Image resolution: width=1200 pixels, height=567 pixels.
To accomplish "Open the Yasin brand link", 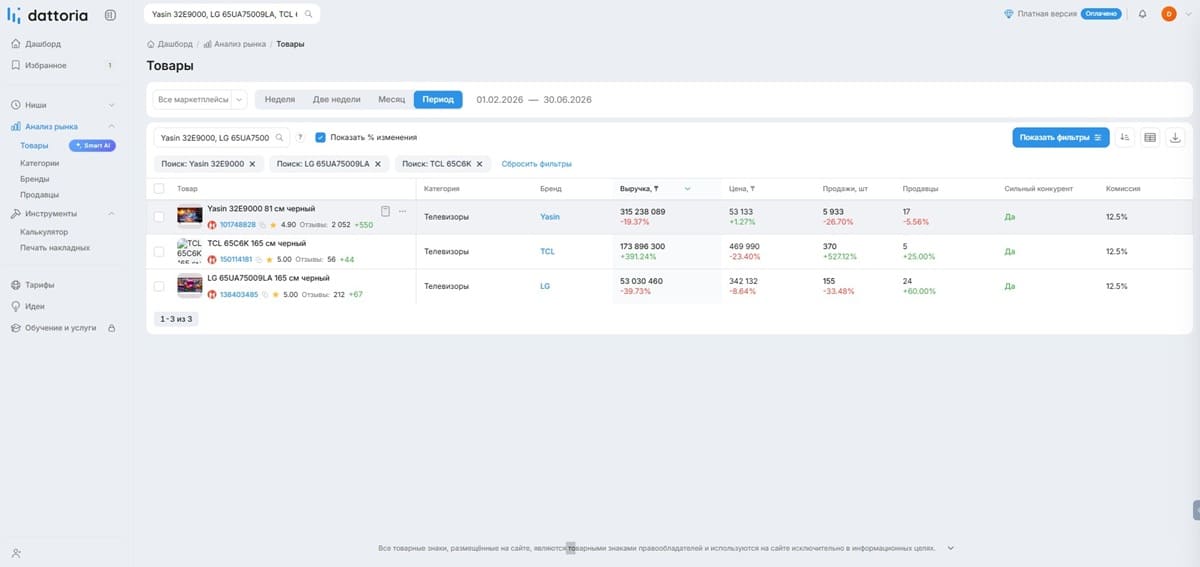I will coord(550,217).
